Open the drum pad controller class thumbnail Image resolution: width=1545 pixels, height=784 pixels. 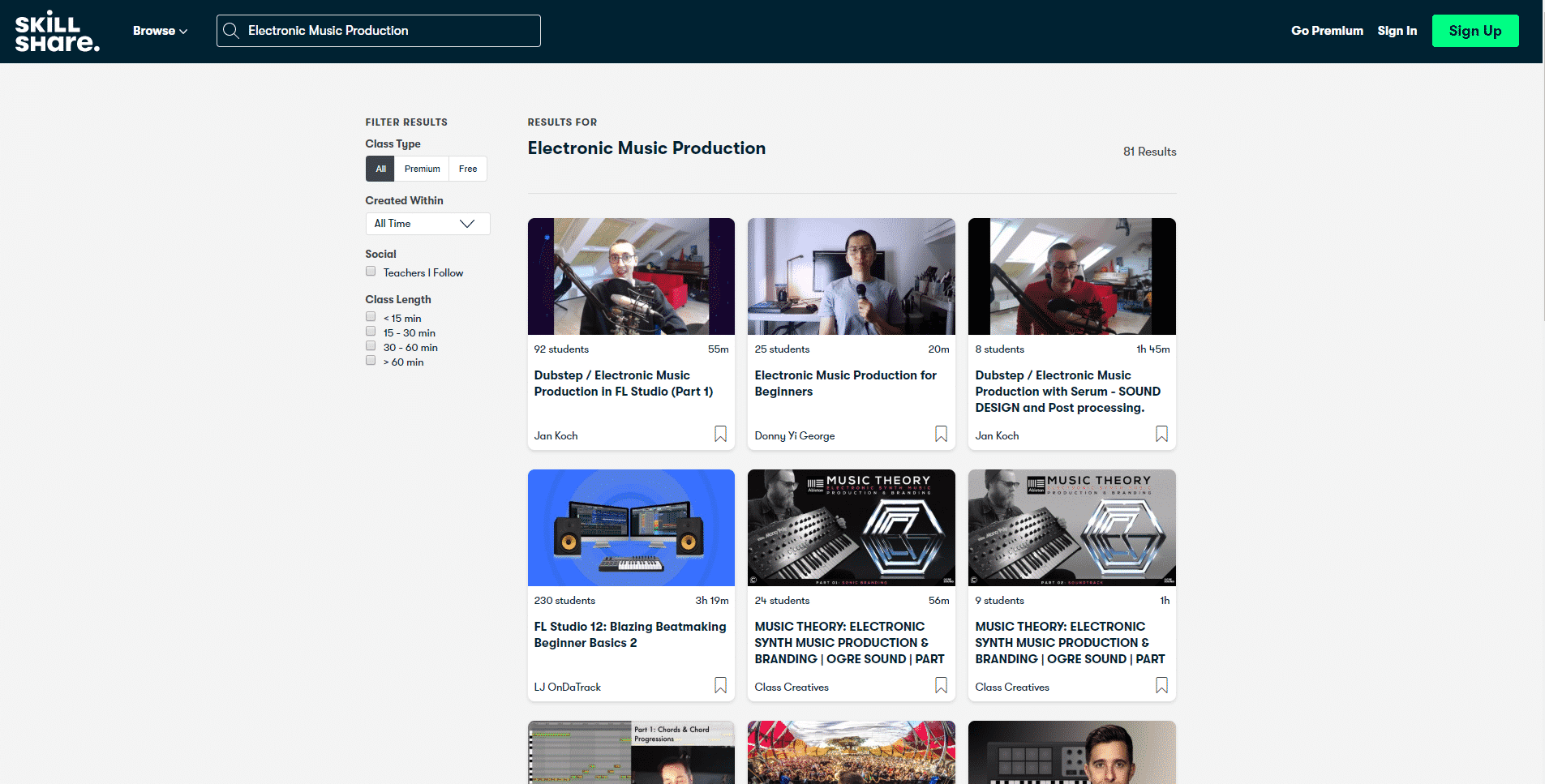click(1072, 752)
